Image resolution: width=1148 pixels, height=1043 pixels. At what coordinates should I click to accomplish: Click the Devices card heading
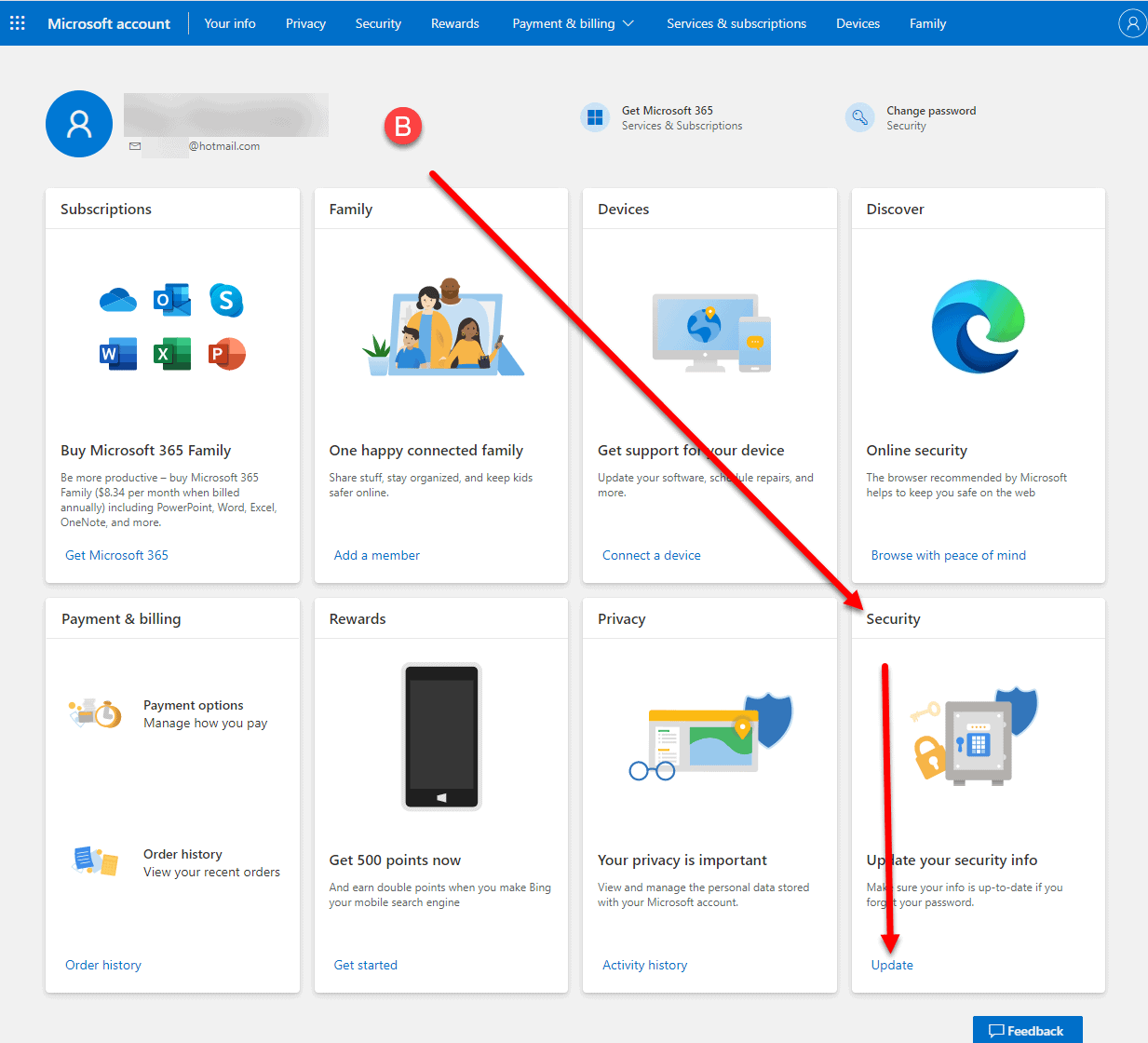pos(624,209)
